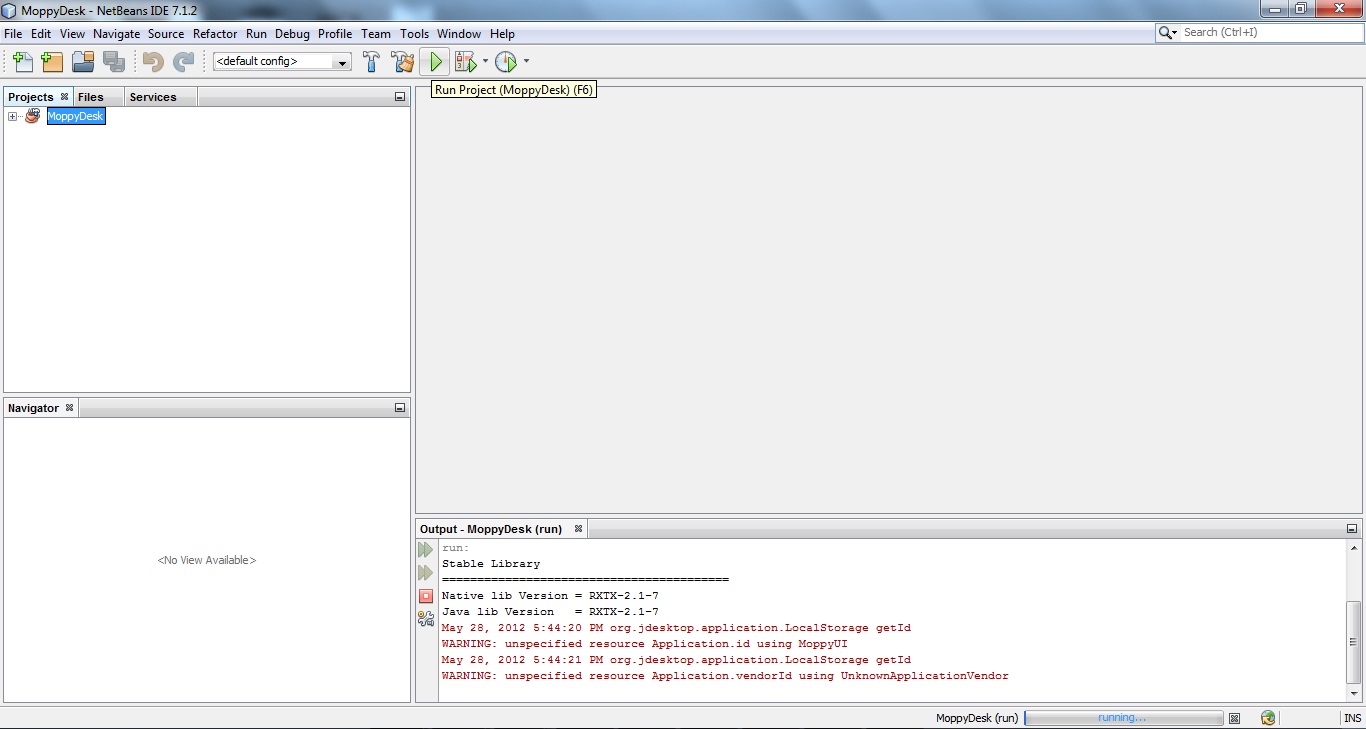The height and width of the screenshot is (729, 1366).
Task: Open the Tools menu
Action: click(414, 34)
